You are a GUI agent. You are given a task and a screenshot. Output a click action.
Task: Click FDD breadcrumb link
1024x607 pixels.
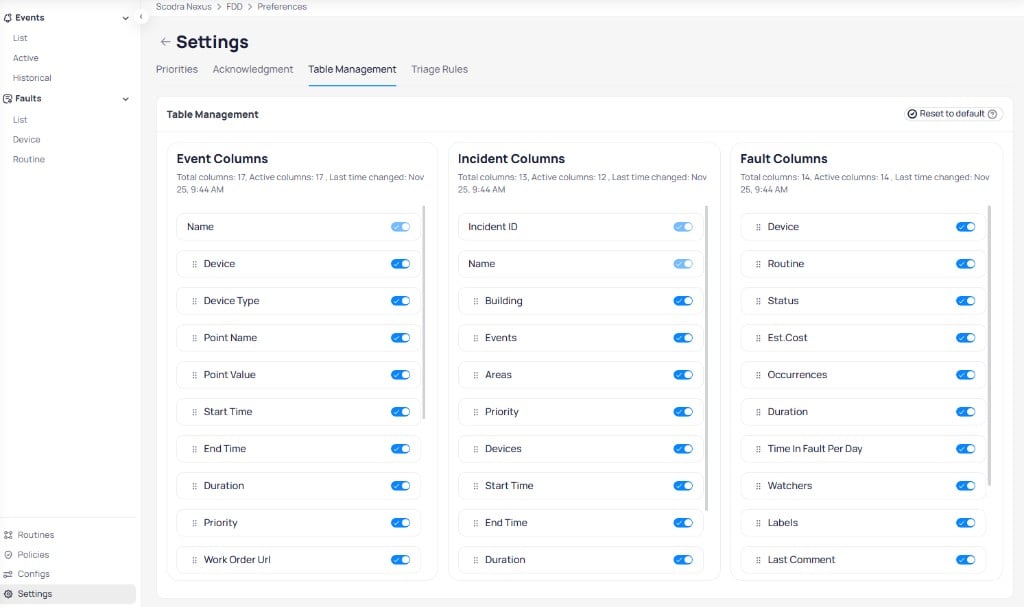[x=234, y=7]
